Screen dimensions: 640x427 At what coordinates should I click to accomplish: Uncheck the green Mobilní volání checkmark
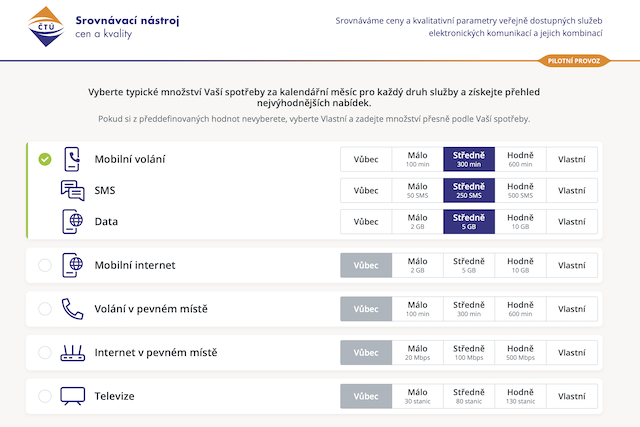(44, 159)
